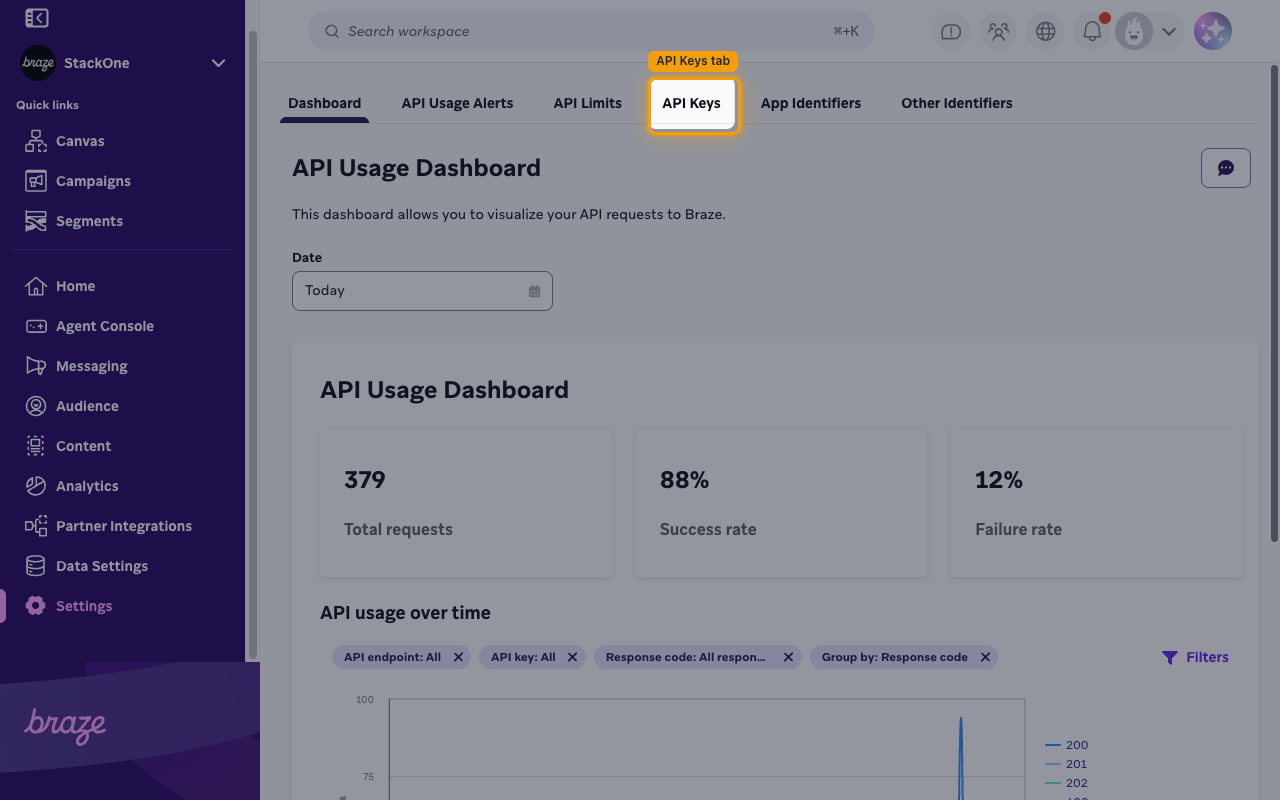Click the sidebar vertical scrollbar

tap(253, 345)
